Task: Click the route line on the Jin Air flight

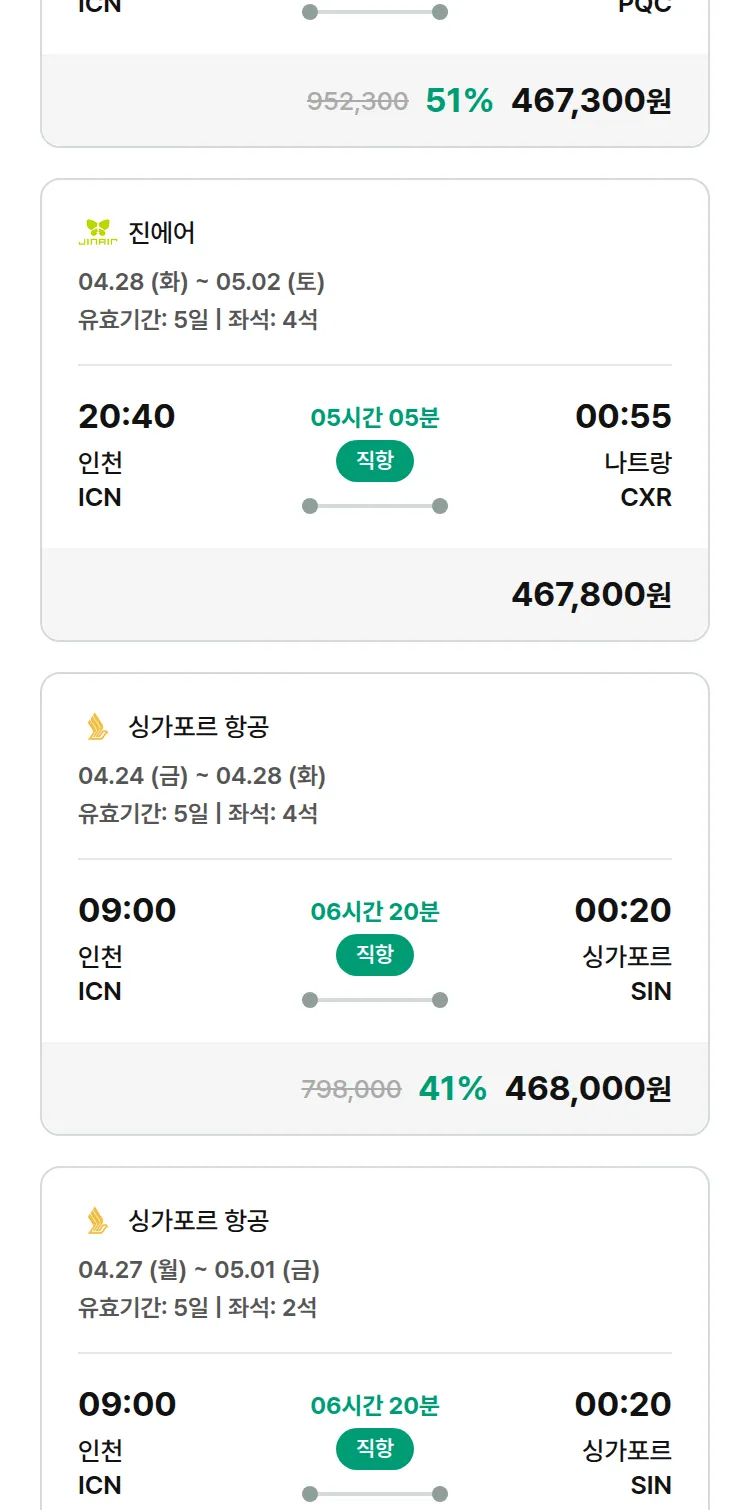Action: (x=375, y=506)
